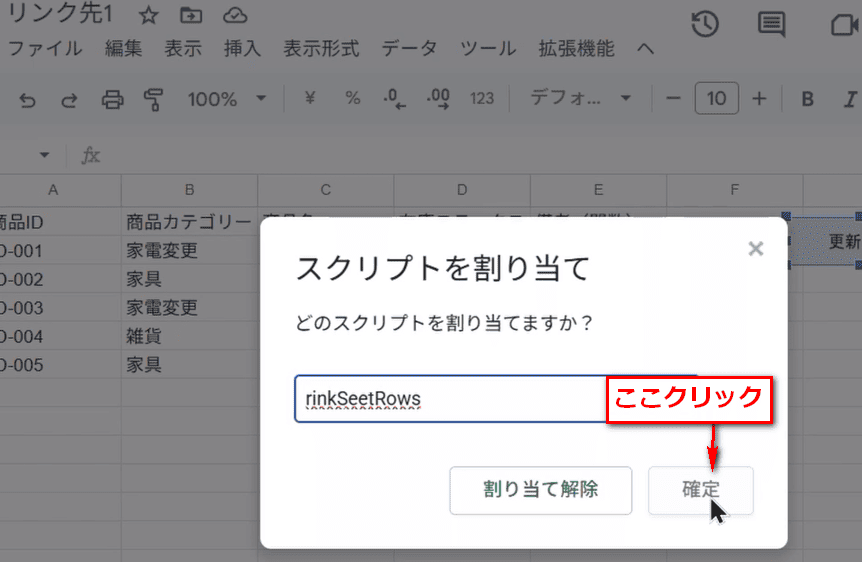Click the redo arrow icon
This screenshot has height=562, width=862.
(x=69, y=99)
